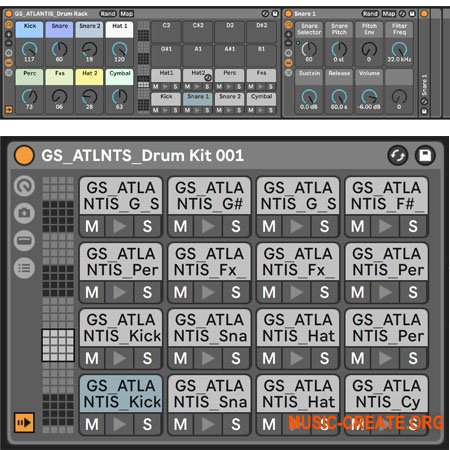Show the devices view in Drum Kit 001
The image size is (450, 450).
(x=24, y=240)
